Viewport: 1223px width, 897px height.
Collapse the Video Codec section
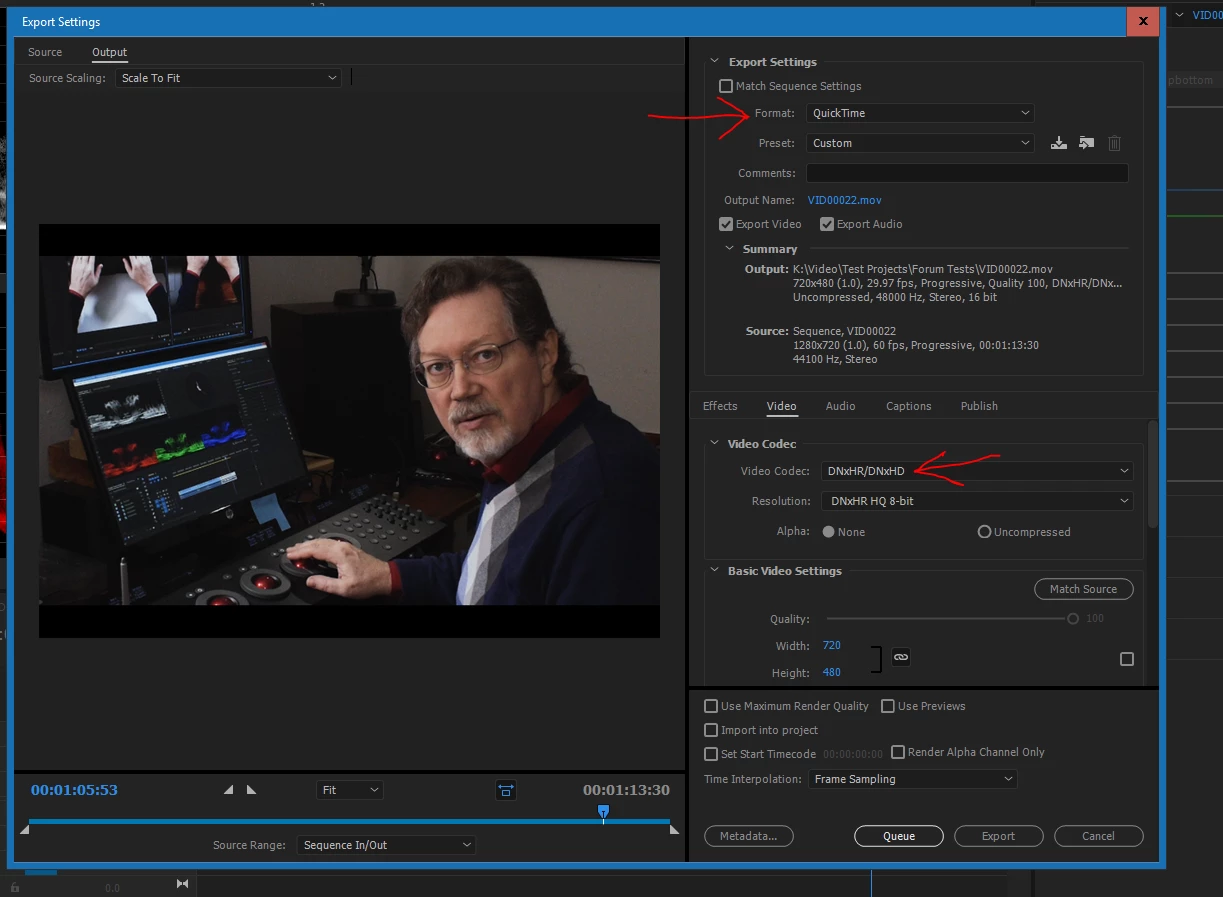714,444
